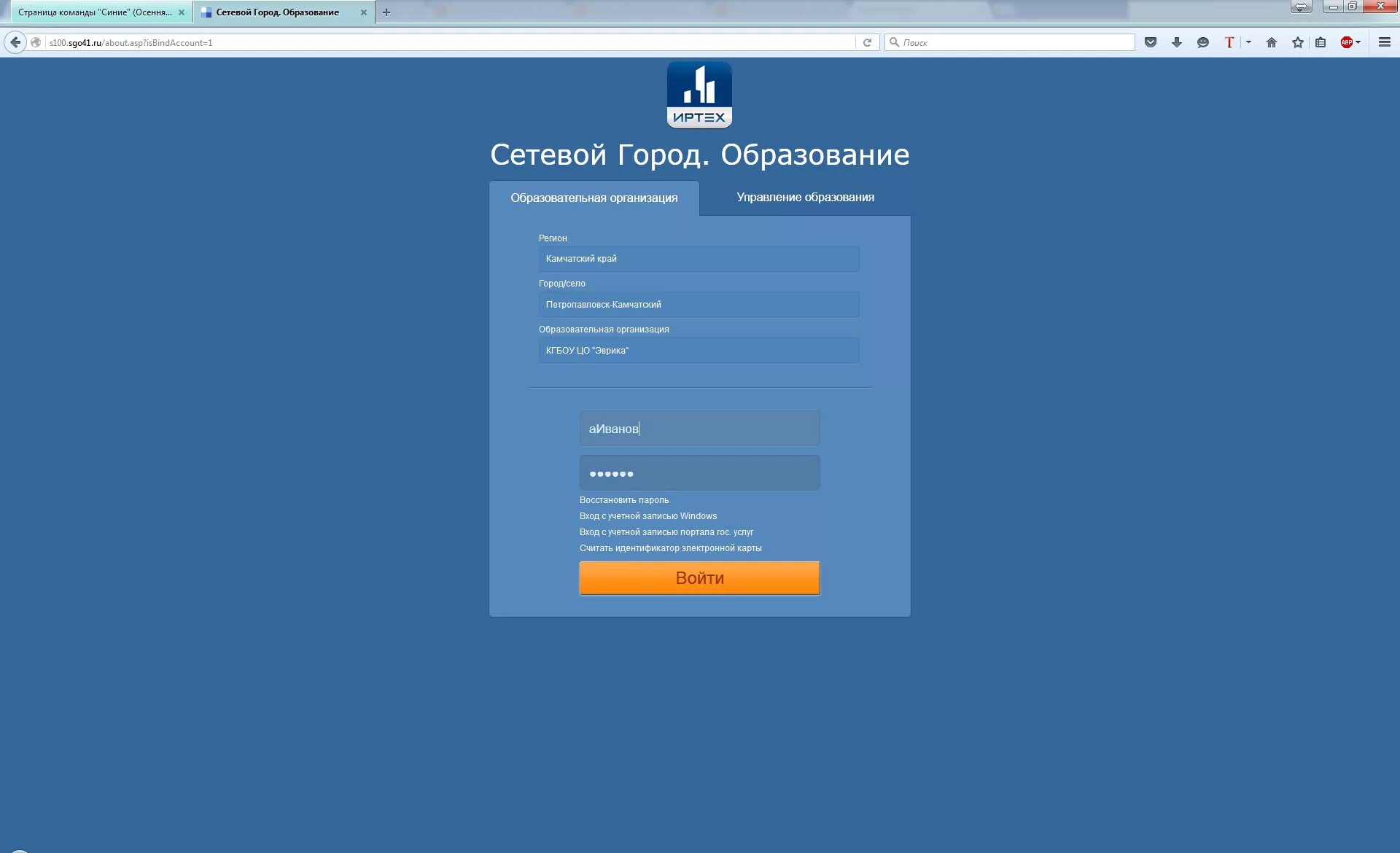Image resolution: width=1400 pixels, height=853 pixels.
Task: Click the bookmark star icon
Action: click(x=1297, y=42)
